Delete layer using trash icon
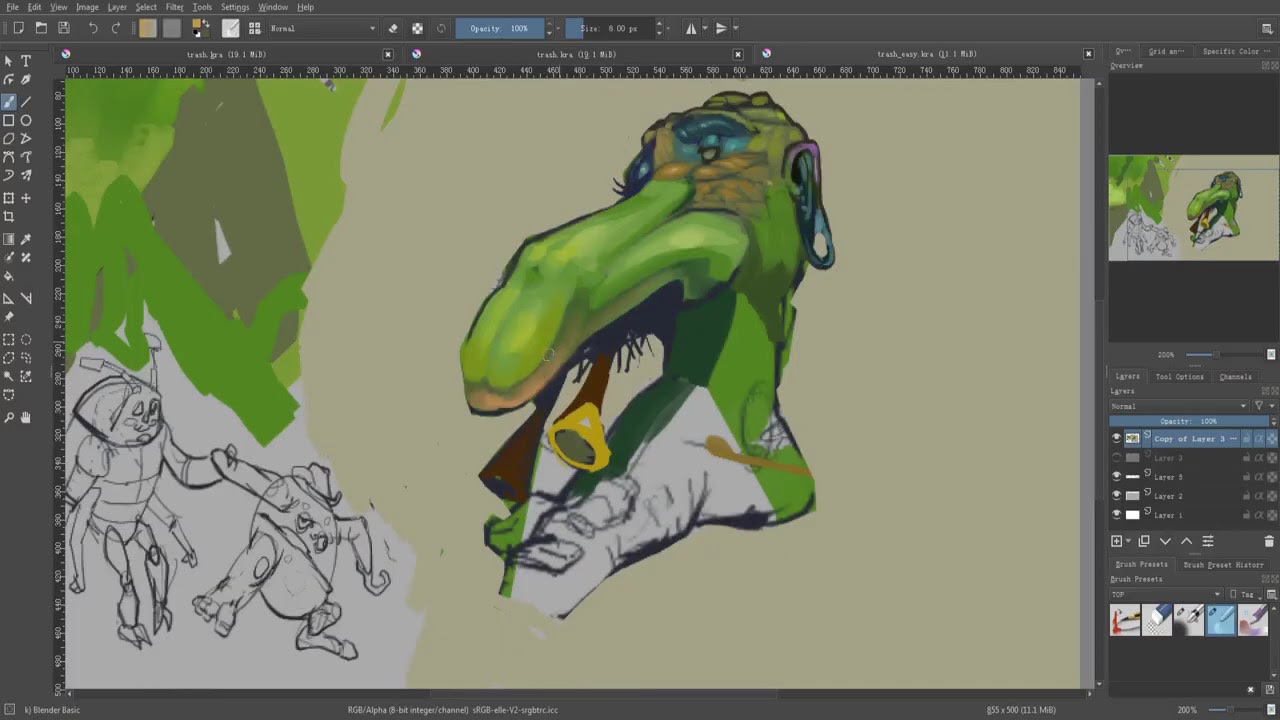Viewport: 1280px width, 720px height. click(x=1269, y=541)
